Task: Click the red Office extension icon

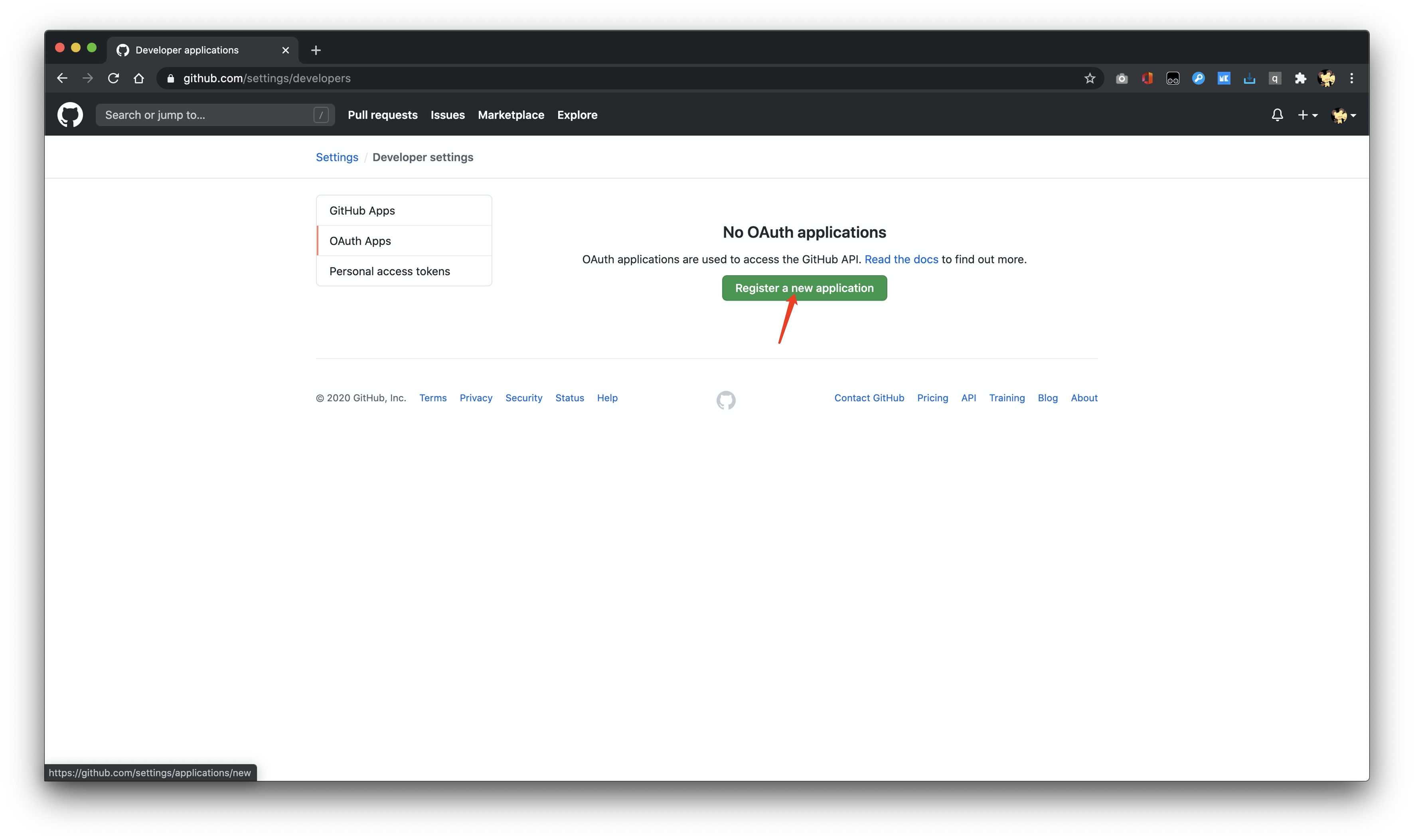Action: click(1147, 78)
